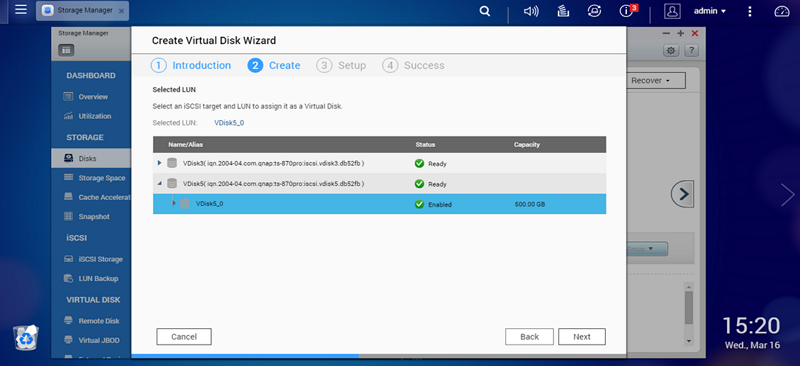
Task: Click the Ready status of VDisk3
Action: tap(431, 164)
